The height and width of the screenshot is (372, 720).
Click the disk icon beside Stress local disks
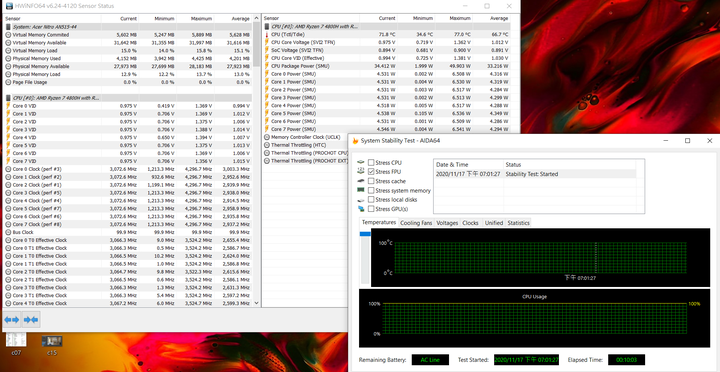(361, 200)
